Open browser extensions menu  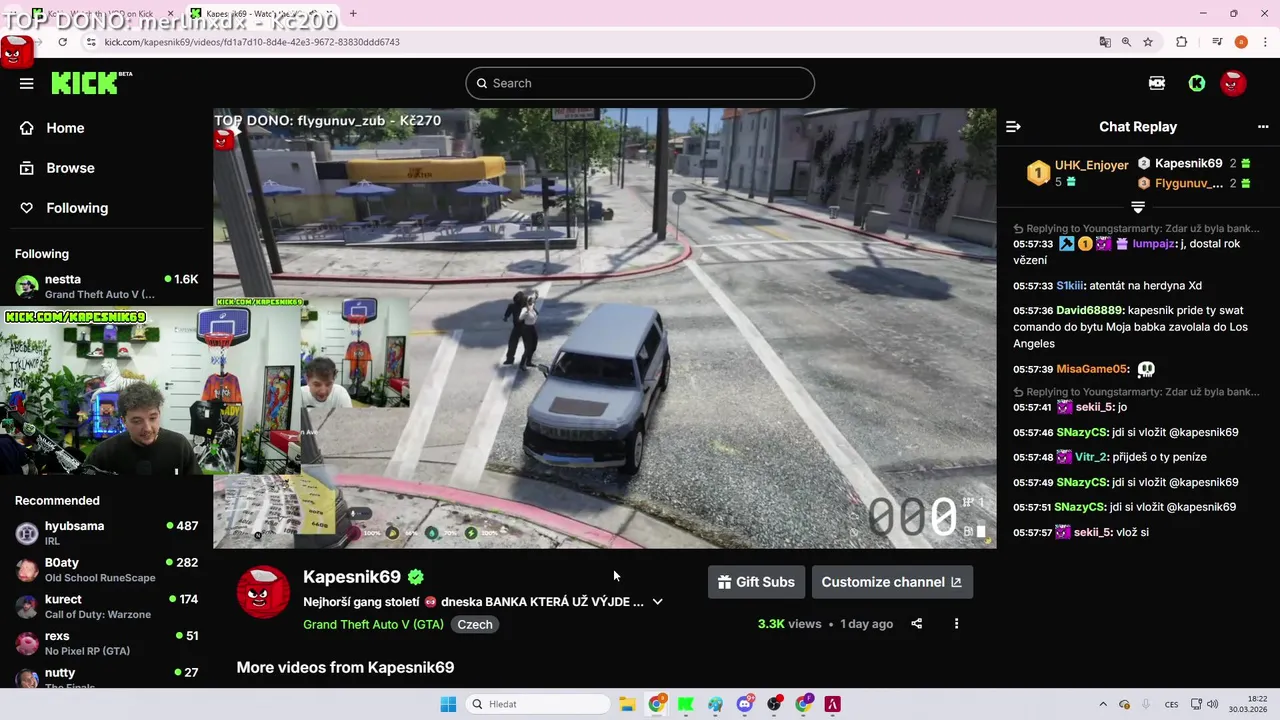(1181, 42)
